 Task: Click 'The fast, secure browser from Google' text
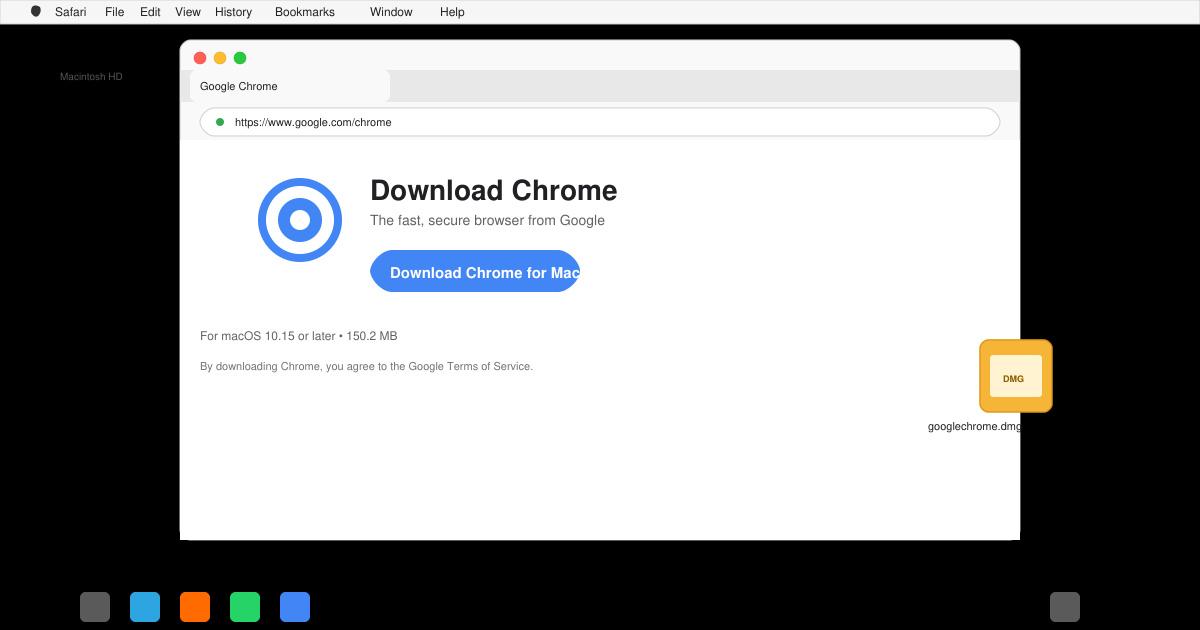[x=487, y=220]
